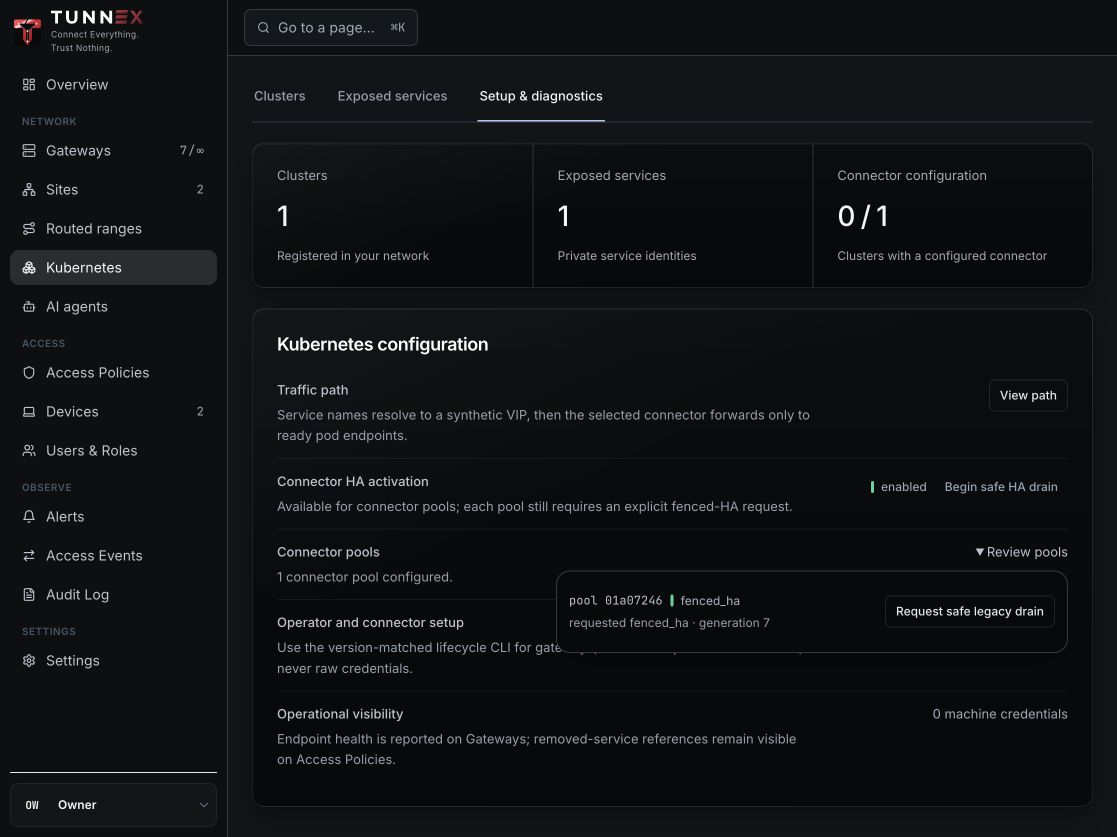
Task: Click the Kubernetes sidebar icon
Action: pos(28,268)
